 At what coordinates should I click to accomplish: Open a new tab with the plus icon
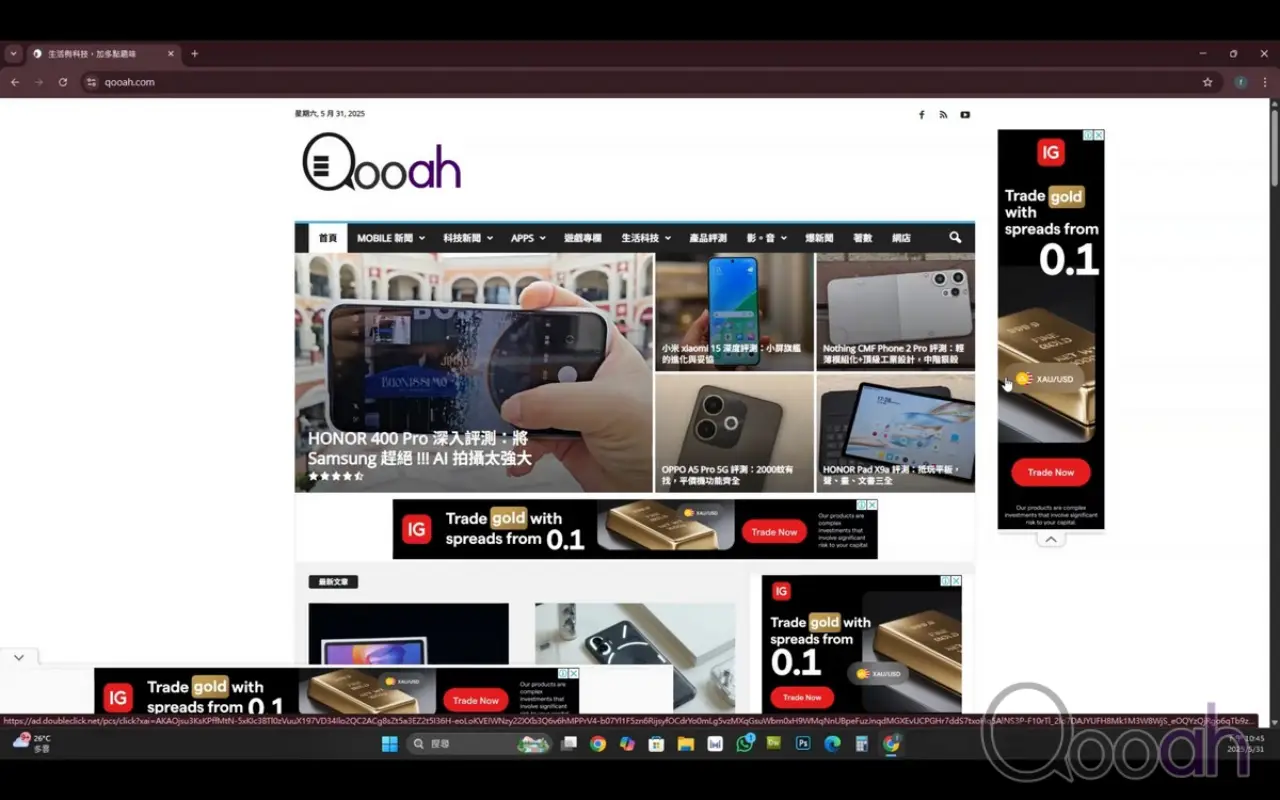195,54
